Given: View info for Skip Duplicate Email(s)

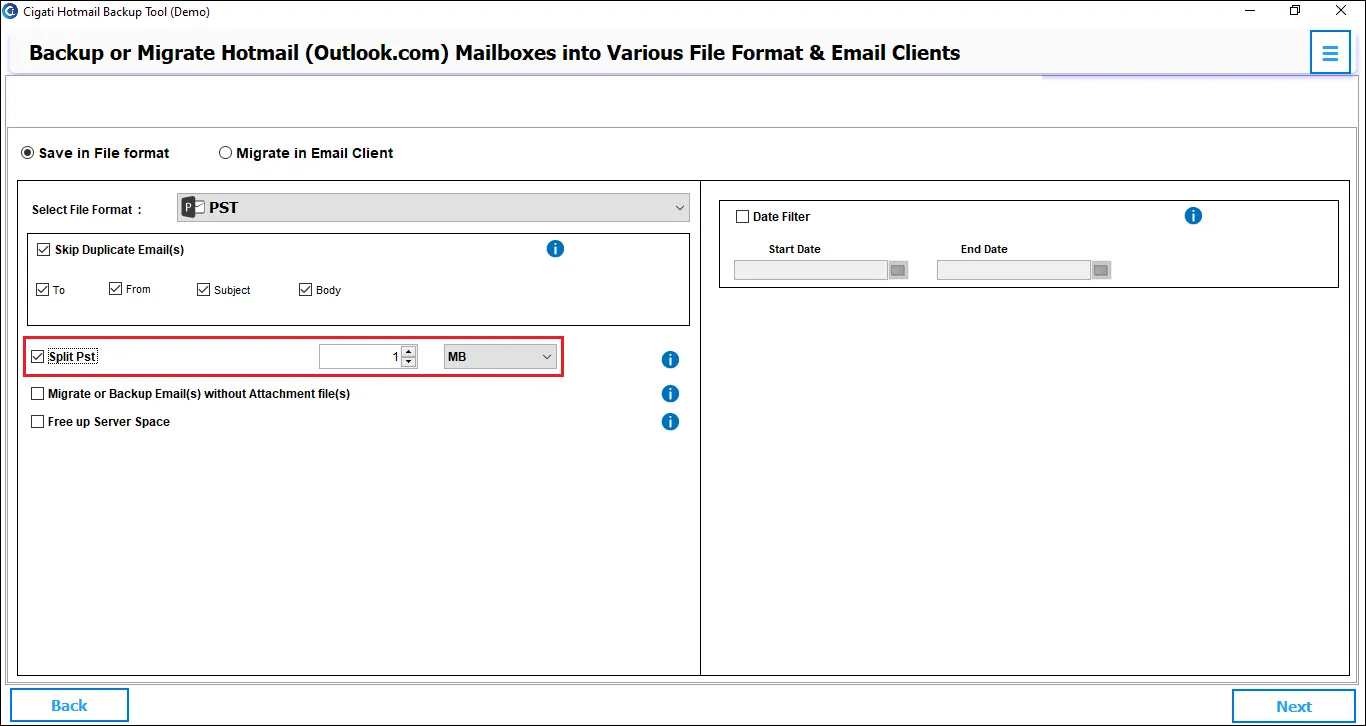Looking at the screenshot, I should coord(555,248).
